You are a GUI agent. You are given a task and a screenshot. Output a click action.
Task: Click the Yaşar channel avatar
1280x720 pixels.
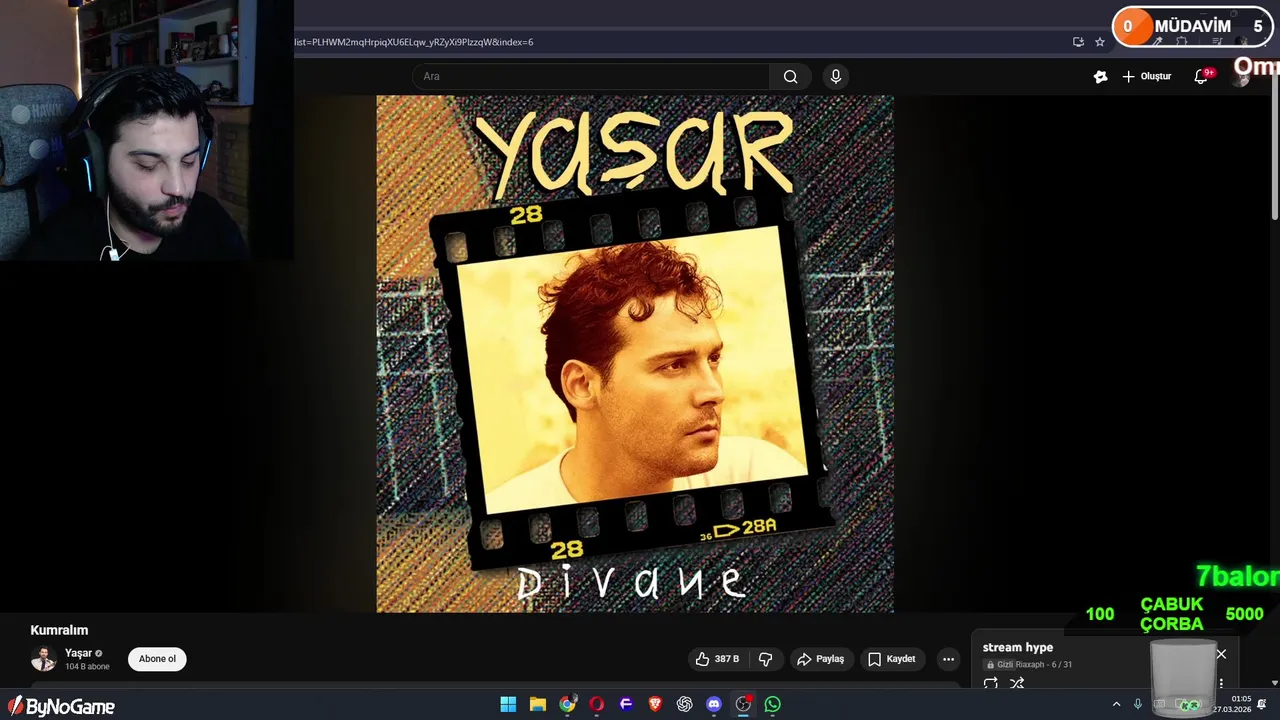(x=43, y=659)
